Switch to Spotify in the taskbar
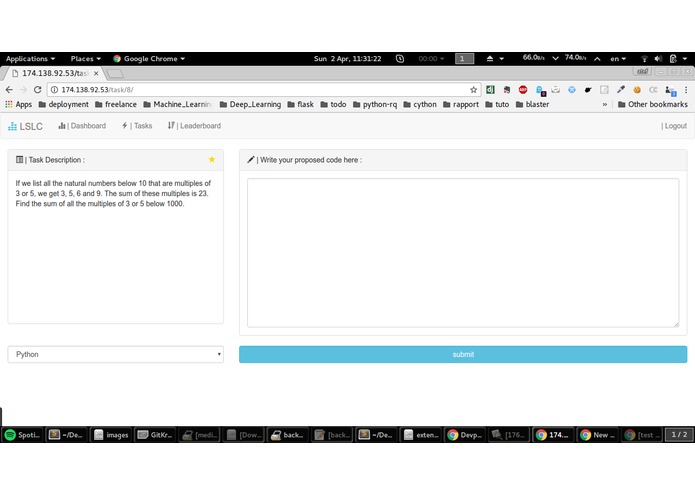The image size is (695, 494). [x=23, y=435]
